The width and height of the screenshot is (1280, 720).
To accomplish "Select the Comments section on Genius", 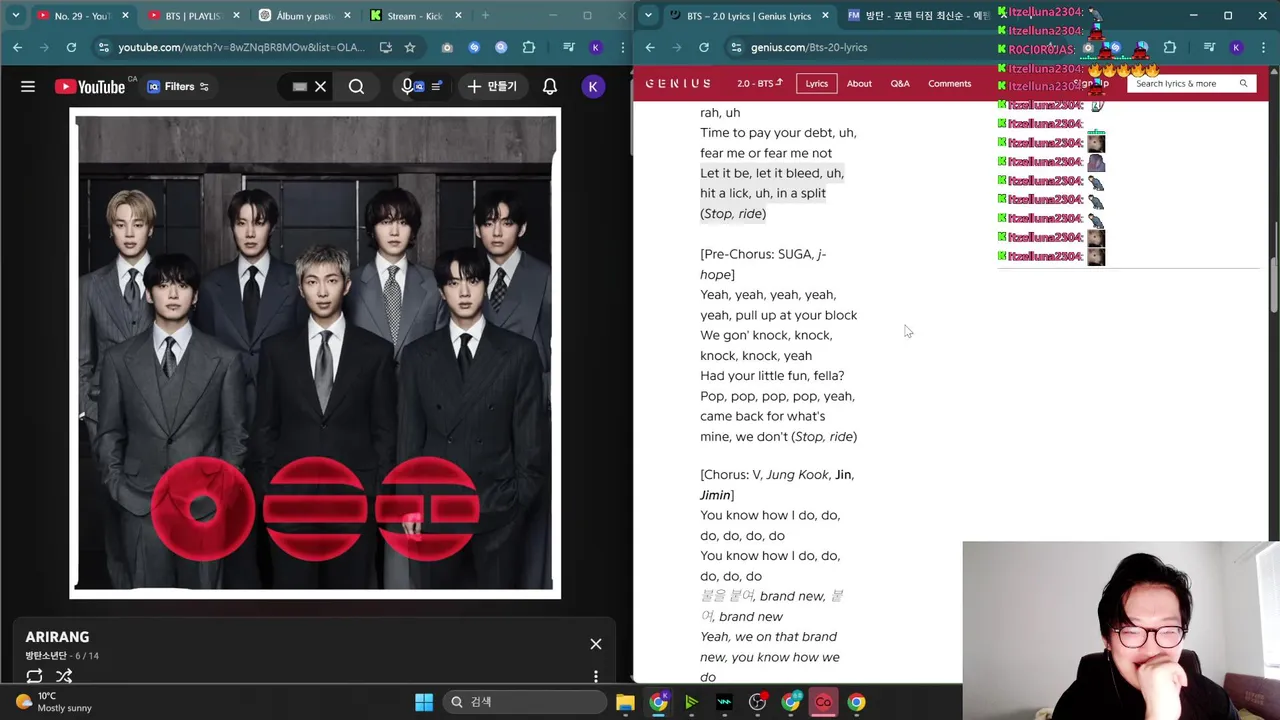I will tap(949, 84).
